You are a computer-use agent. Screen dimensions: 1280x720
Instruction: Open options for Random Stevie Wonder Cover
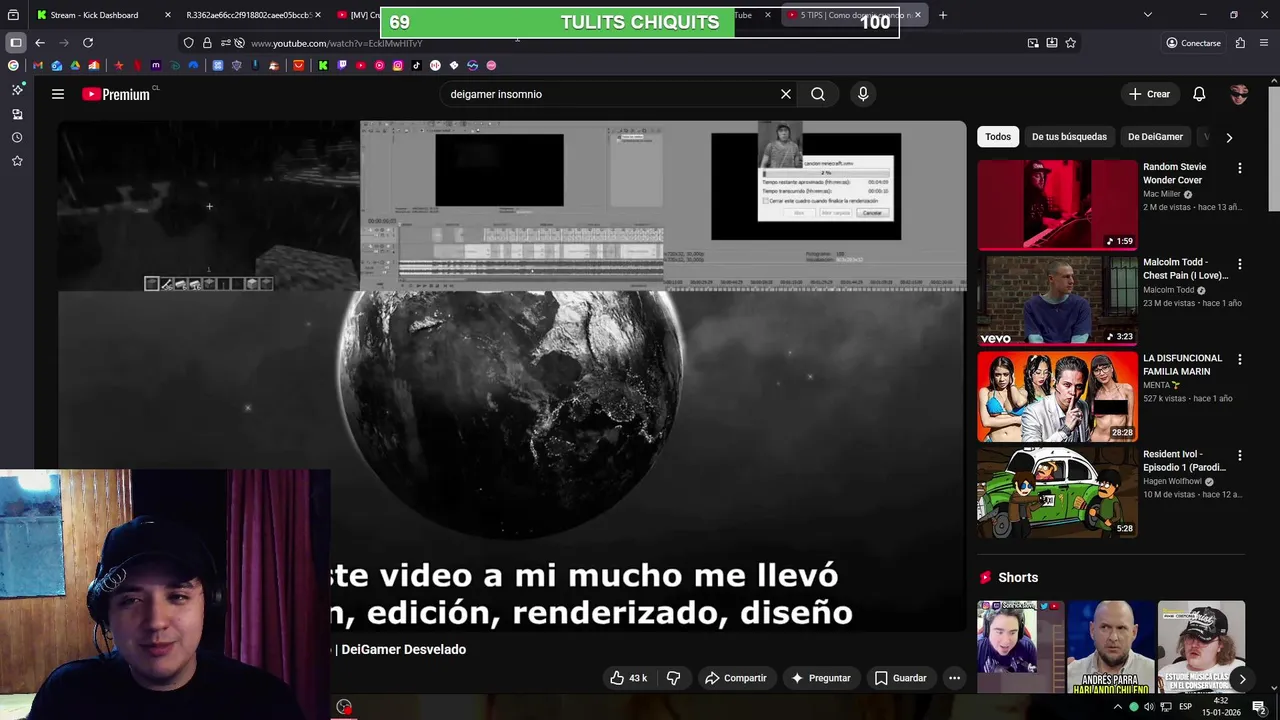(1240, 168)
